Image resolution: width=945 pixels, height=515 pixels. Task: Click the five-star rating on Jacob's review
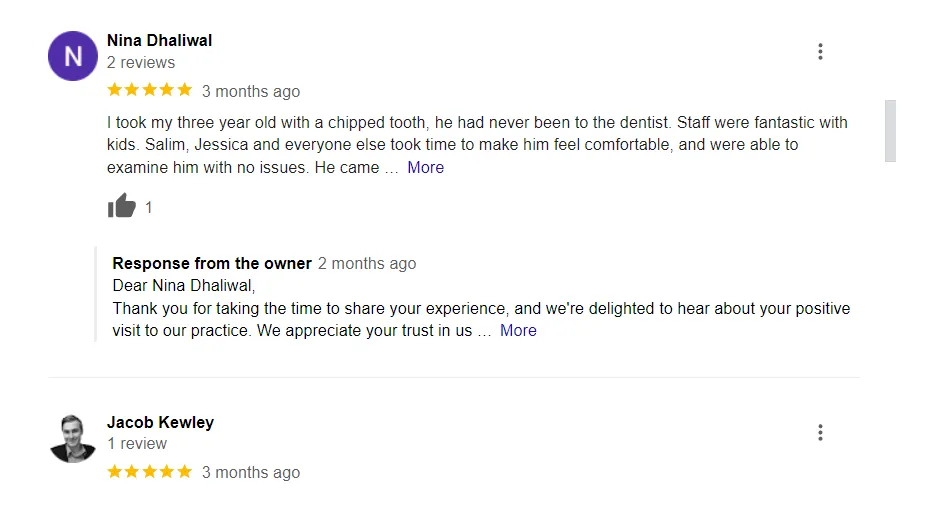[x=149, y=471]
